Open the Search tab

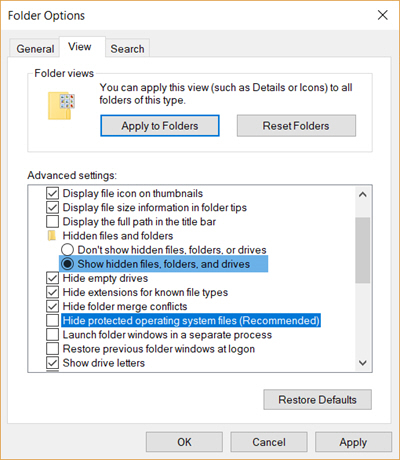tap(127, 49)
